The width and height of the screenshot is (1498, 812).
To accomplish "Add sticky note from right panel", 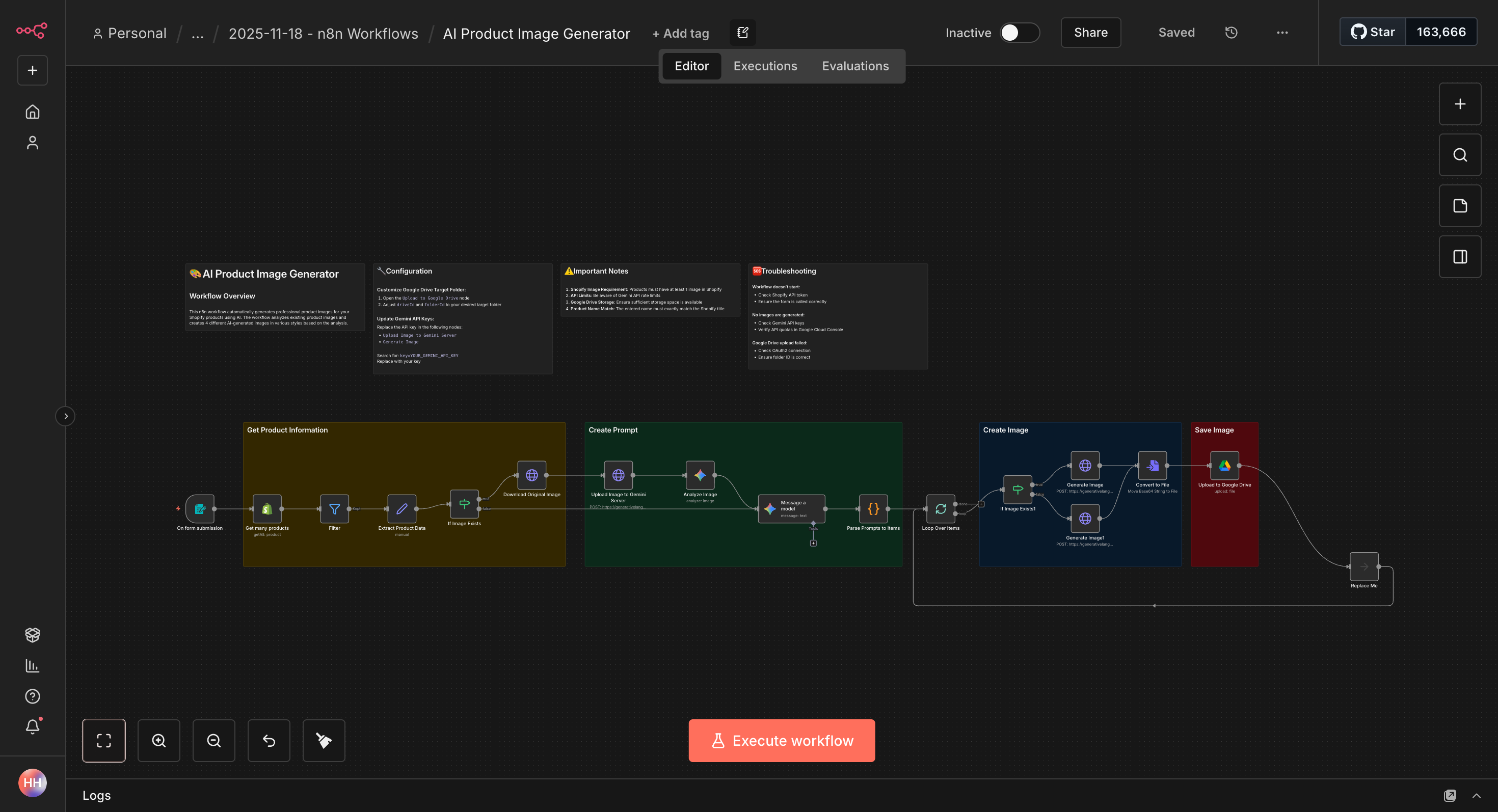I will pyautogui.click(x=1460, y=206).
